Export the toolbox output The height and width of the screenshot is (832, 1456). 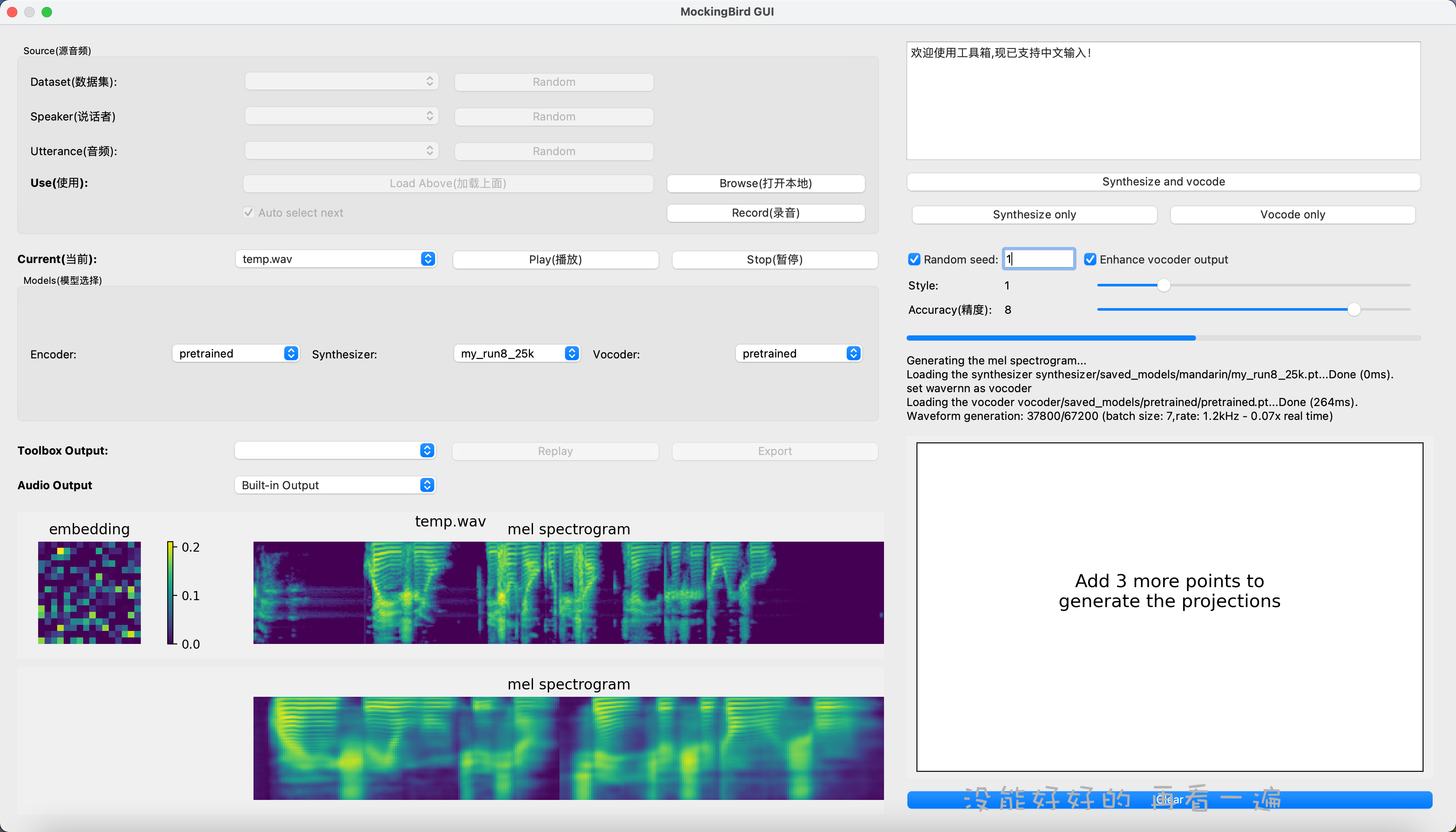click(x=773, y=450)
